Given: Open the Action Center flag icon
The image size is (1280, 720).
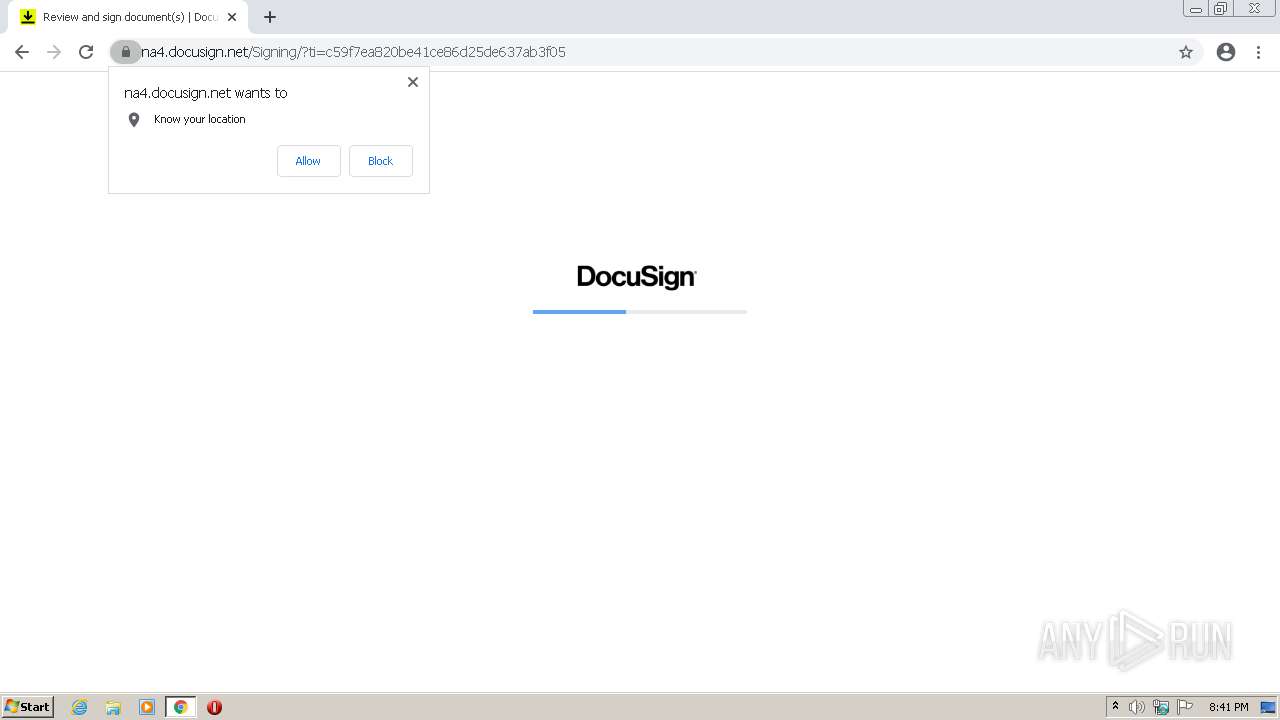Looking at the screenshot, I should [x=1185, y=707].
